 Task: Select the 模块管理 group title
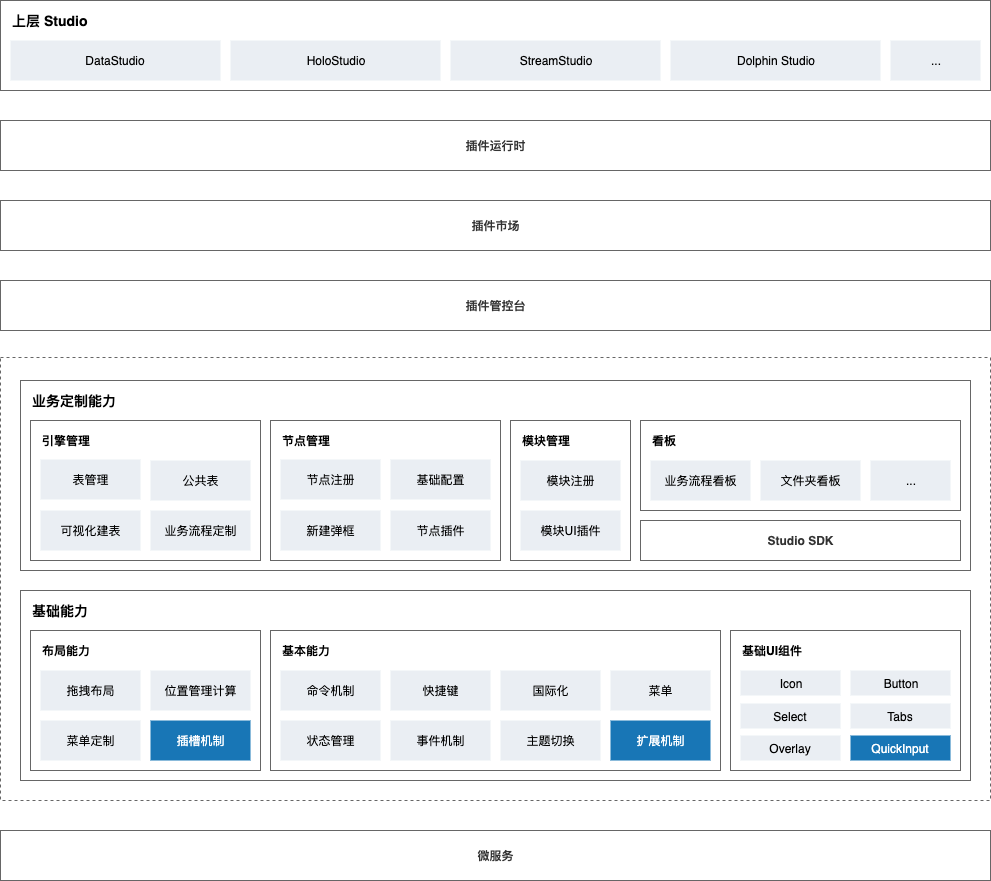coord(546,440)
